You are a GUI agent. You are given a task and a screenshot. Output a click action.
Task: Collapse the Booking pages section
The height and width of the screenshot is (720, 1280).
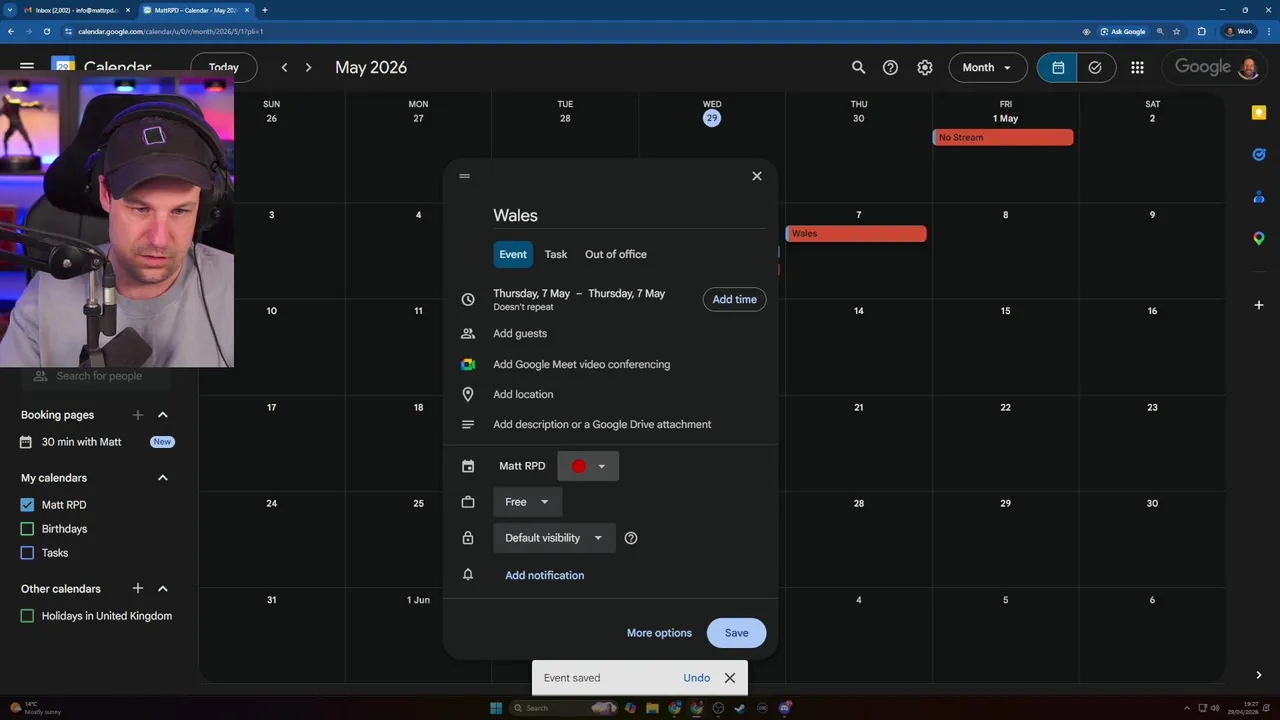(x=163, y=415)
